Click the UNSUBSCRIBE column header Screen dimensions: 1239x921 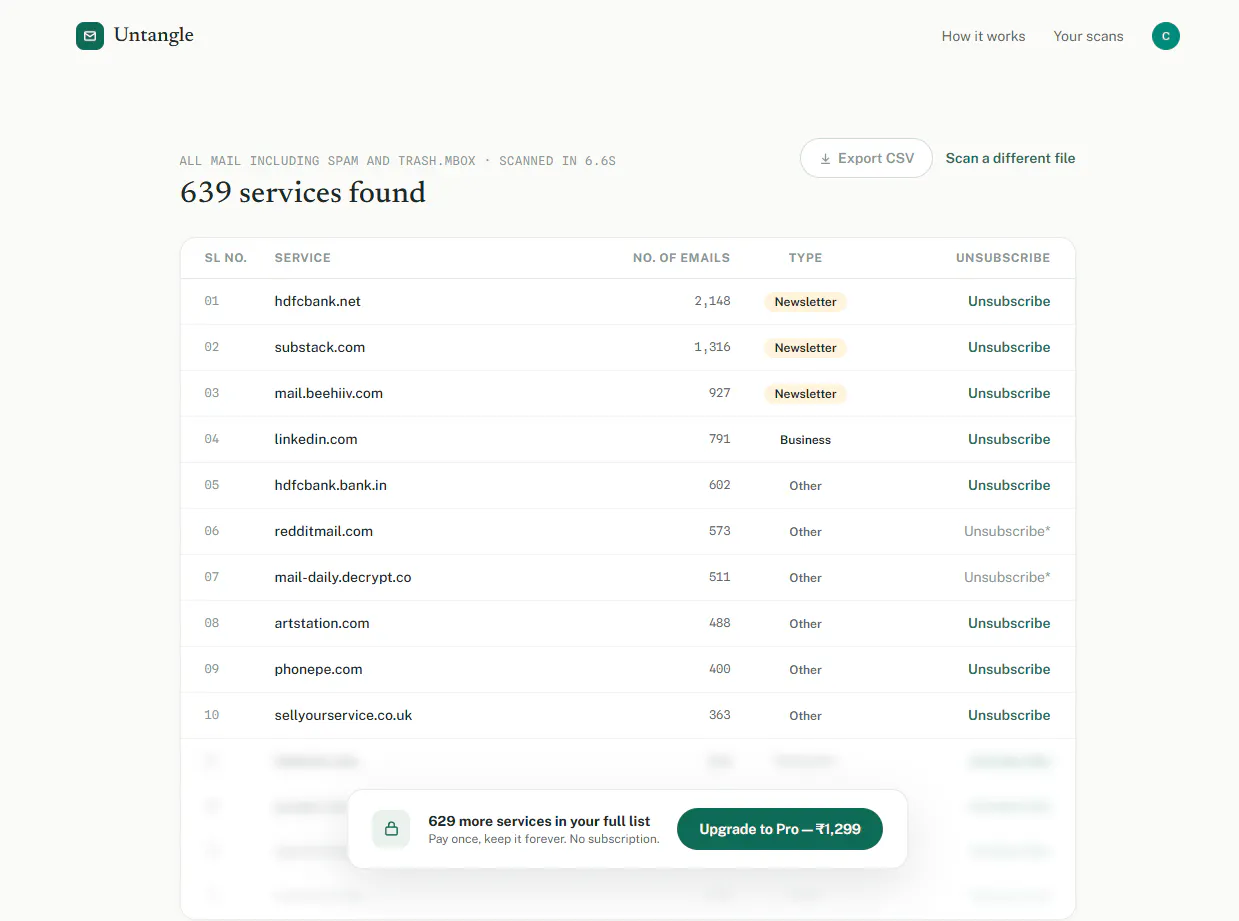pyautogui.click(x=1003, y=258)
